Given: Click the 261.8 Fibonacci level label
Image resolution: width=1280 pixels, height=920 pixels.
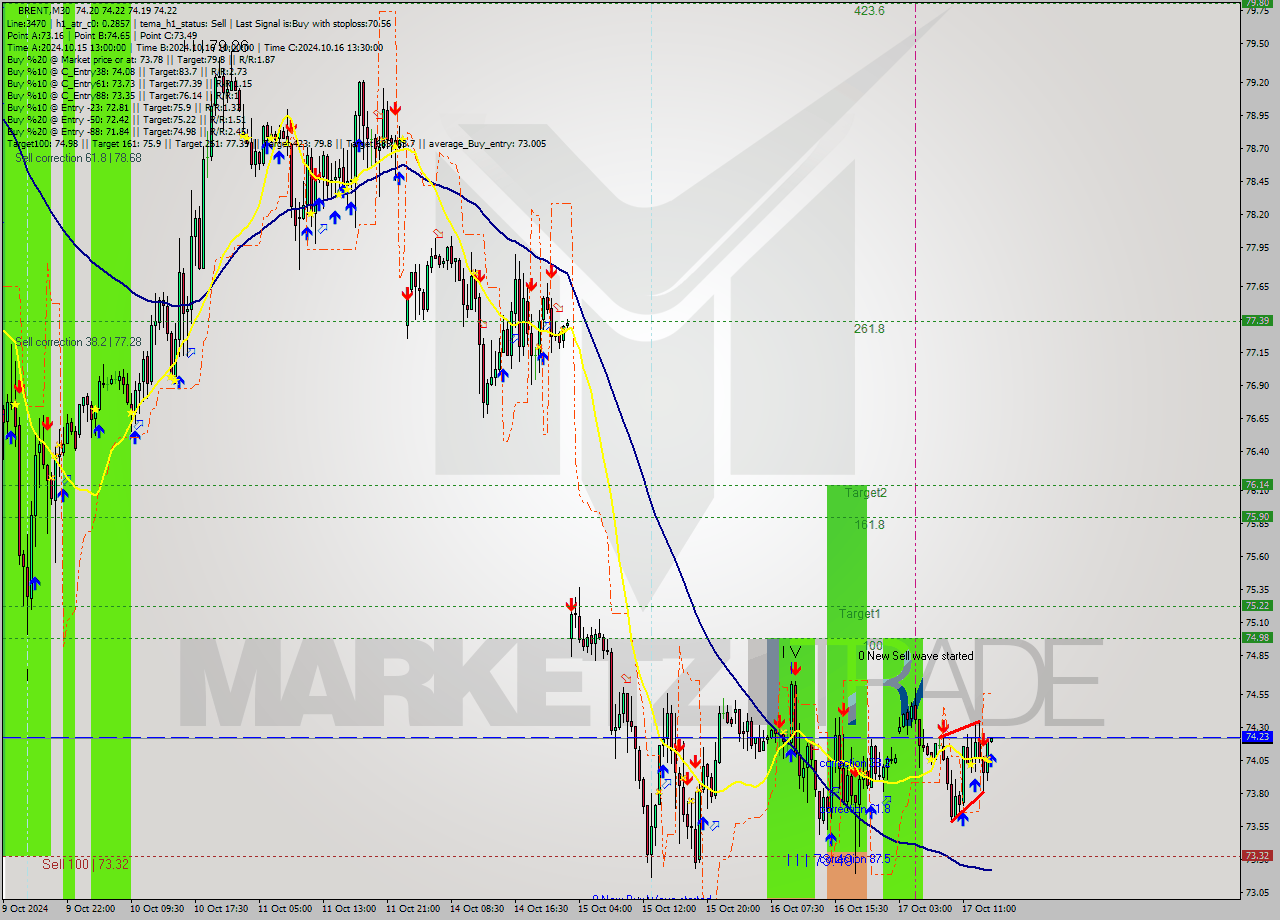Looking at the screenshot, I should pos(869,328).
